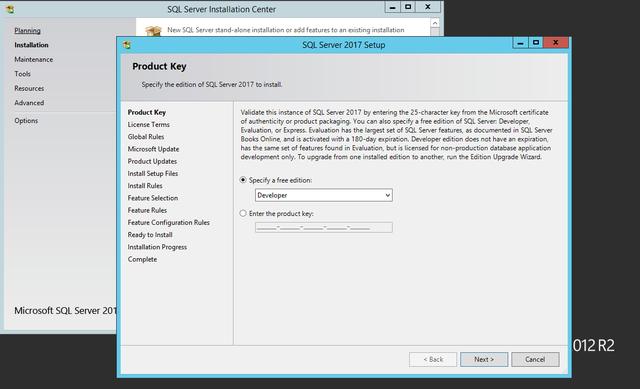Minimize the SQL Server 2017 Setup window
The image size is (640, 389).
point(520,43)
